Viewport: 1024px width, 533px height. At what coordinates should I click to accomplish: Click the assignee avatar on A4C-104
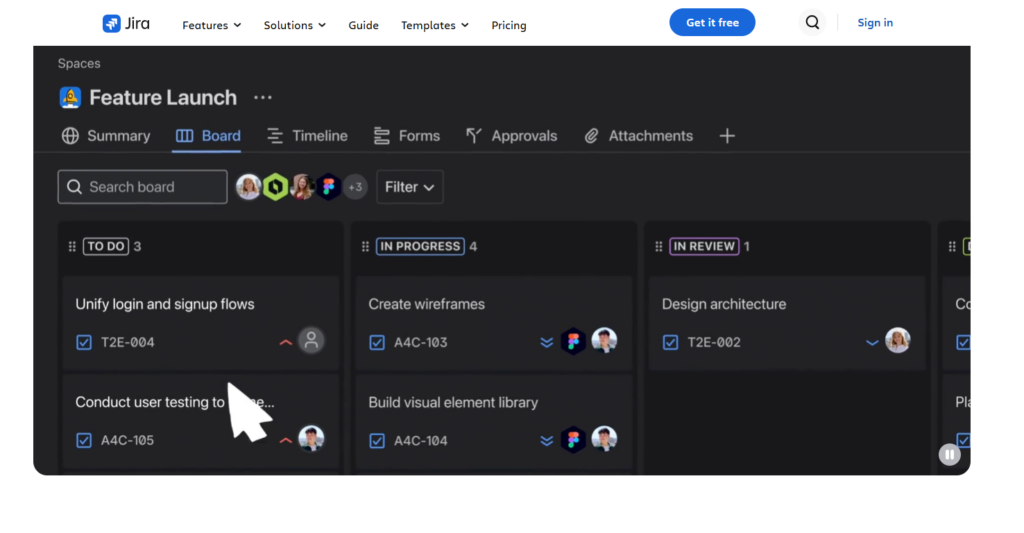(x=604, y=438)
